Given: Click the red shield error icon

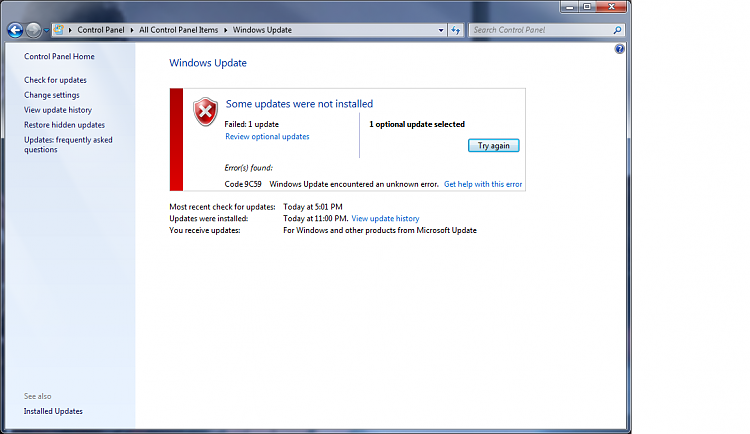Looking at the screenshot, I should point(206,112).
